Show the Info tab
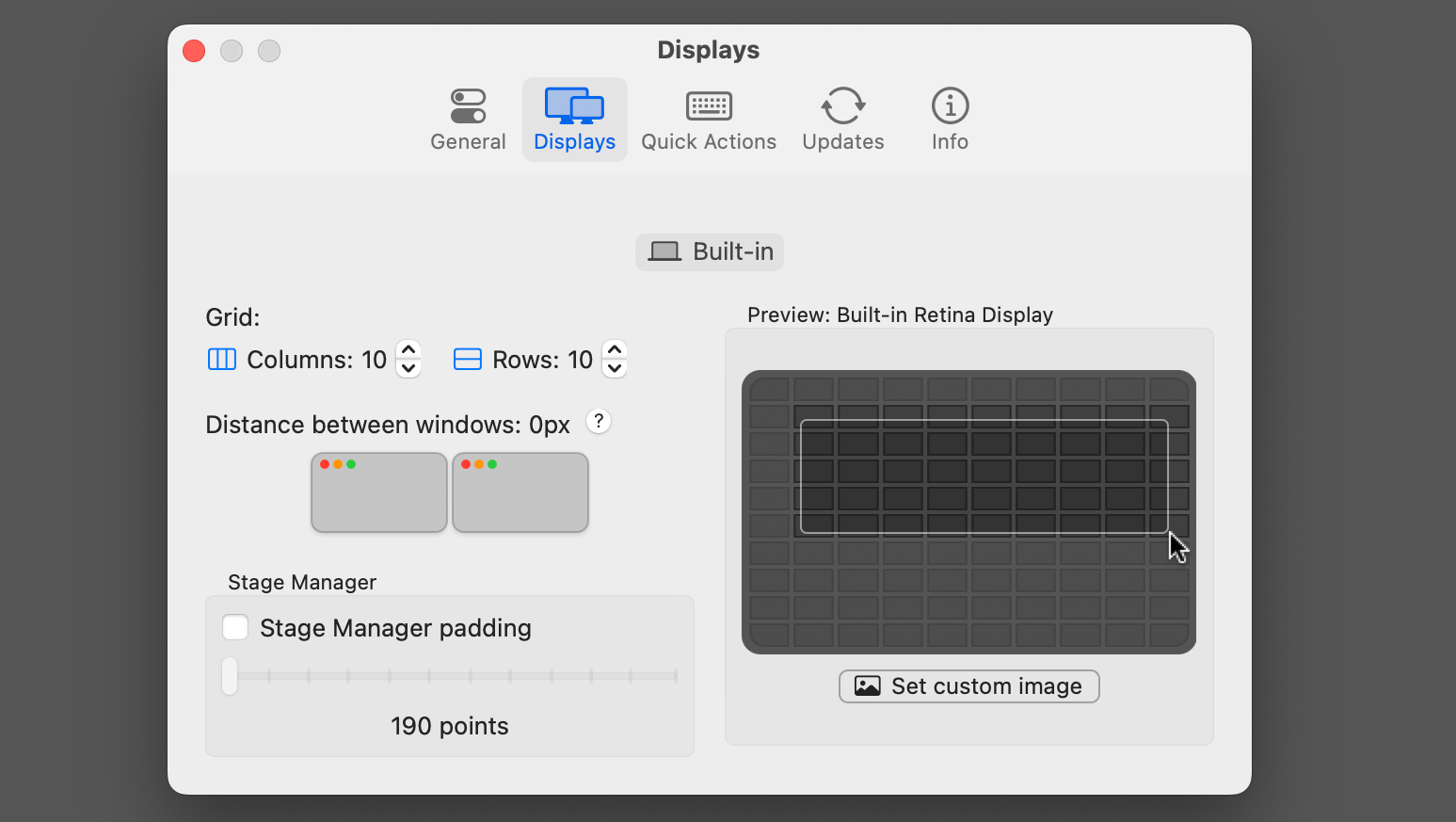 click(x=950, y=120)
